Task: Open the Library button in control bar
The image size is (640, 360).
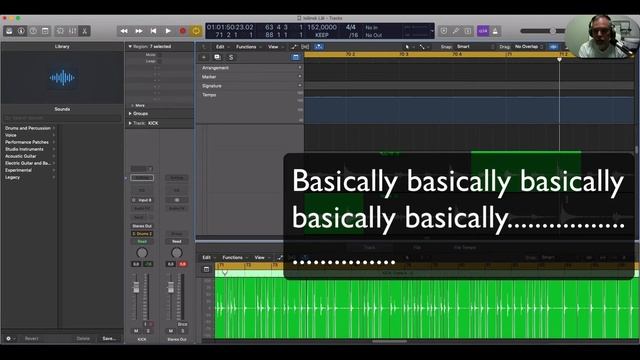Action: pos(9,31)
